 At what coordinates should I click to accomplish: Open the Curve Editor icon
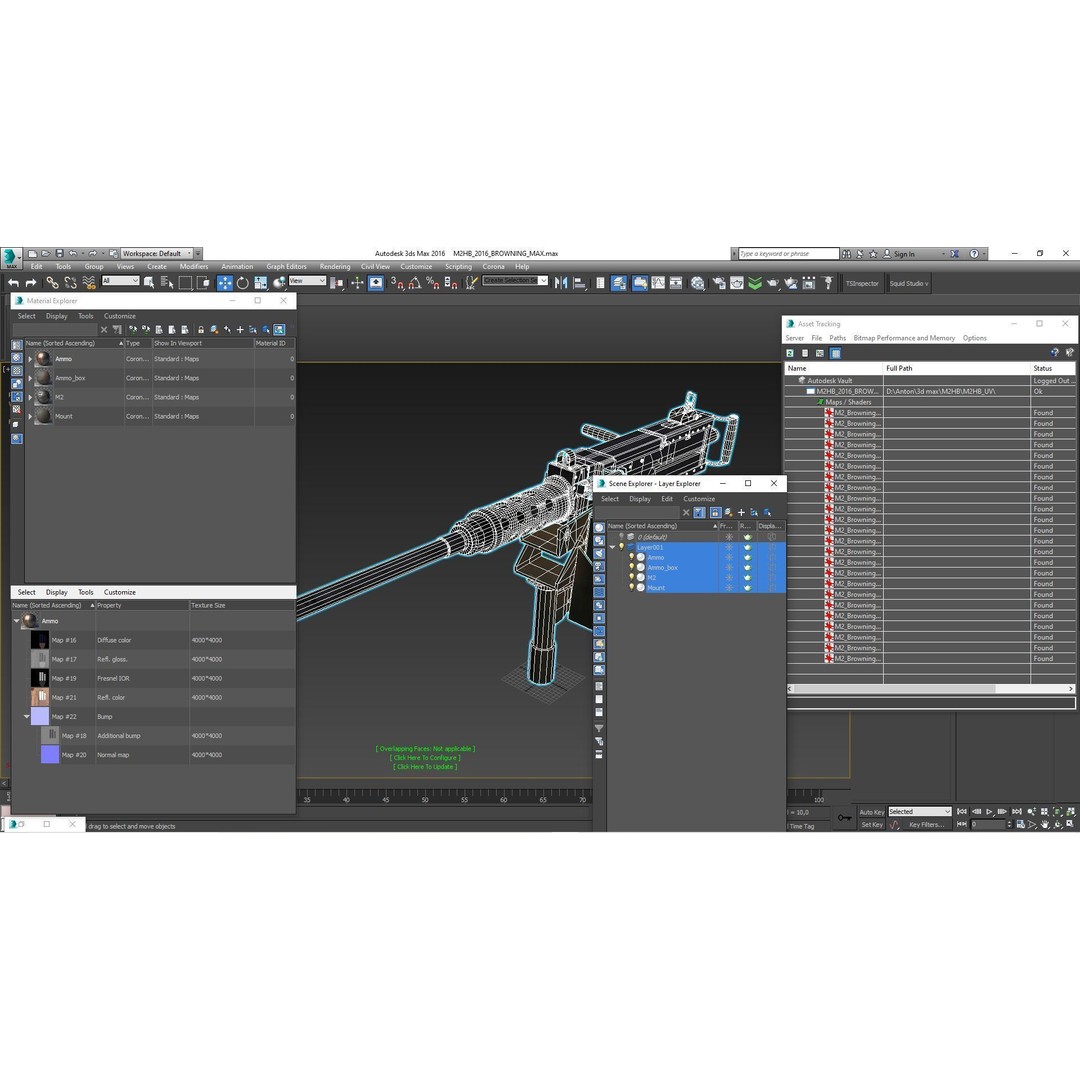658,283
